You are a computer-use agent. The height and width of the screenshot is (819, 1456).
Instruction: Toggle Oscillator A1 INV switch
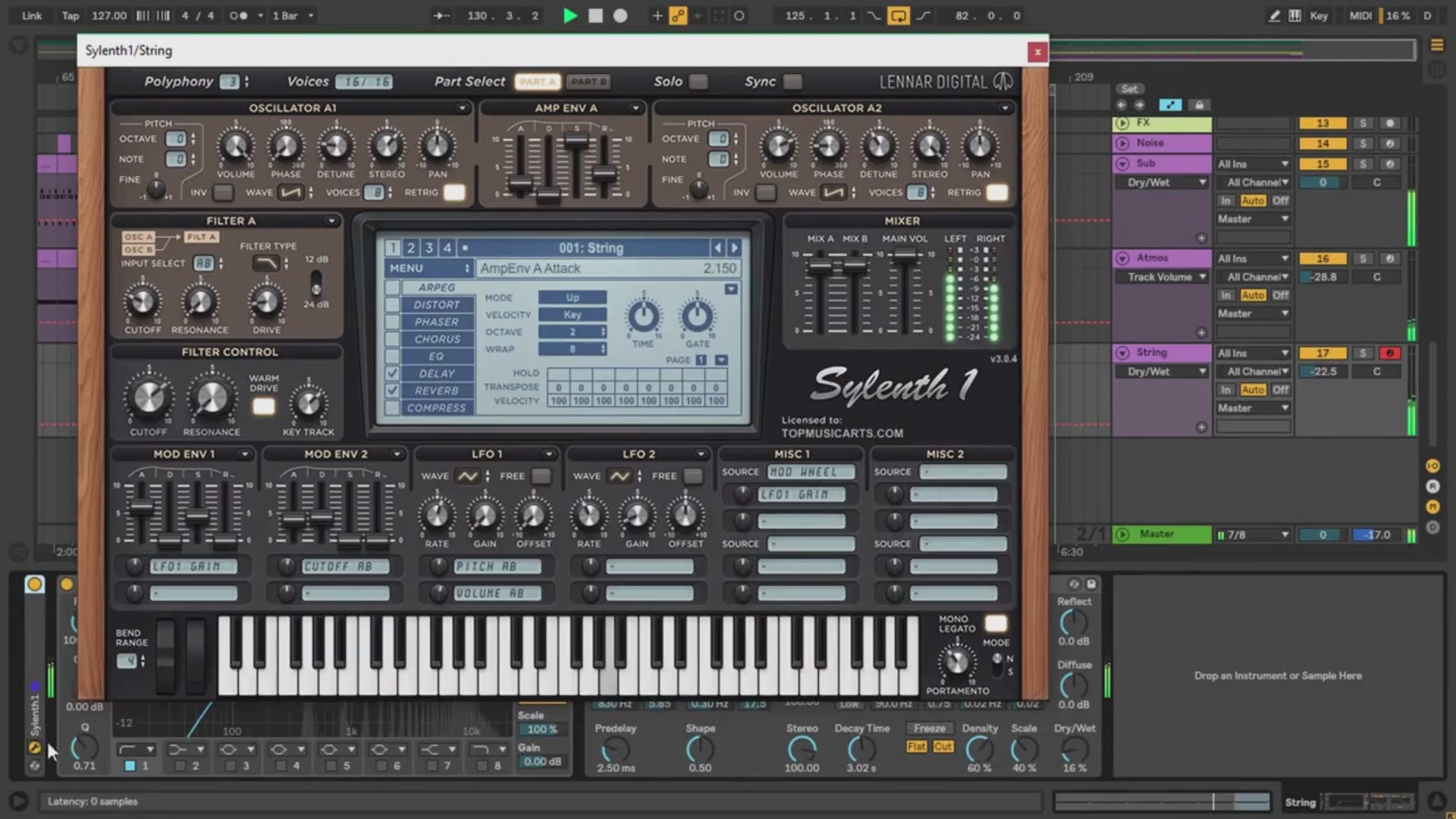(x=223, y=193)
